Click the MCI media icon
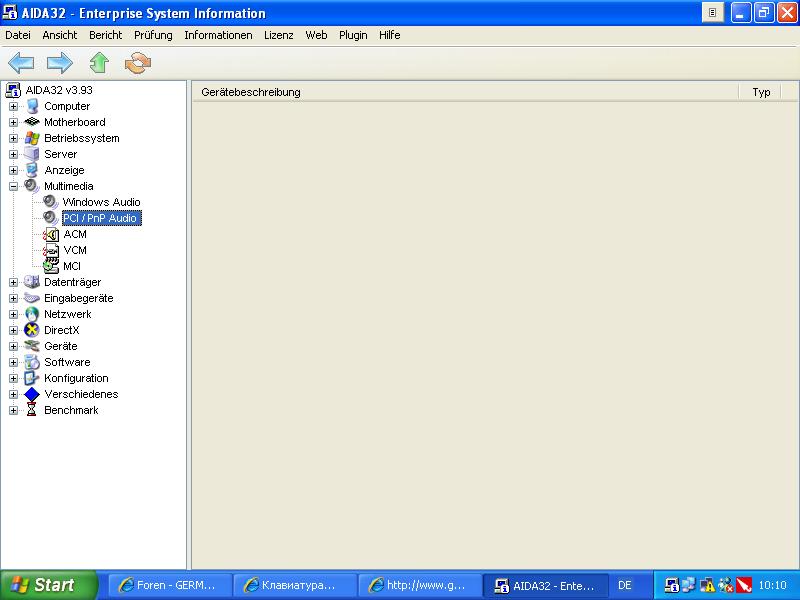This screenshot has height=600, width=800. pos(51,266)
